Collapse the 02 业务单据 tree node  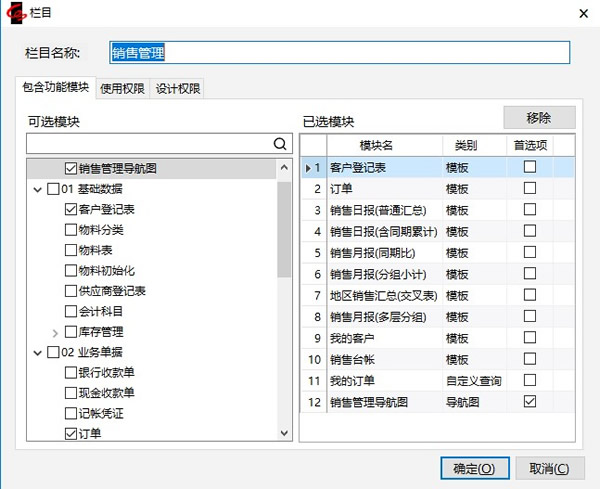pyautogui.click(x=38, y=352)
